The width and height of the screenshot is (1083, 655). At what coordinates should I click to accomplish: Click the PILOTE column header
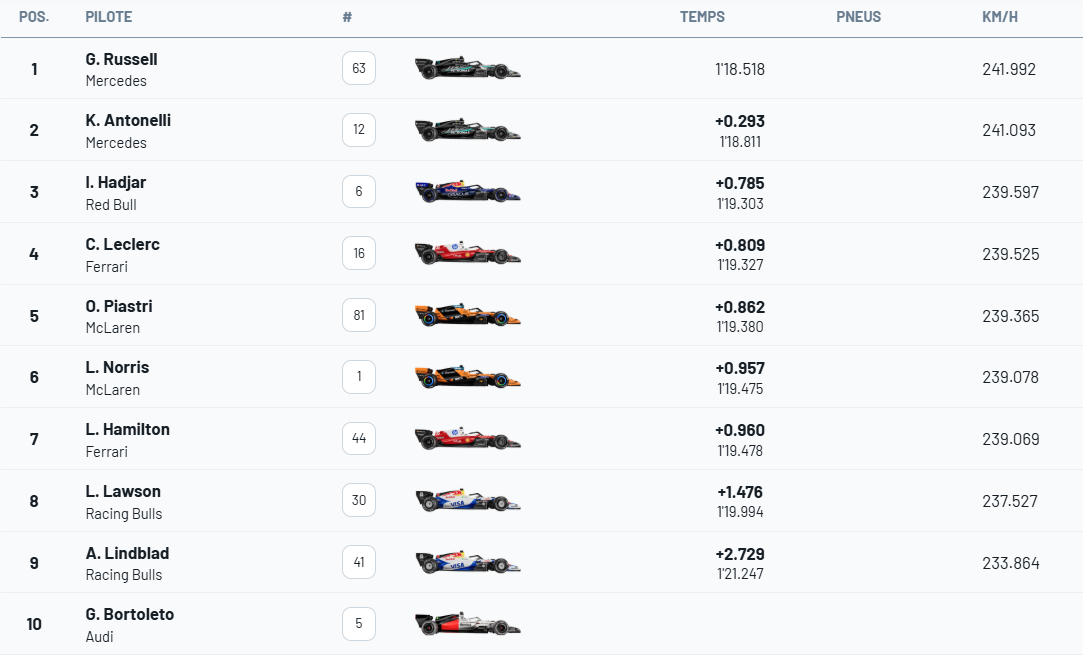109,17
